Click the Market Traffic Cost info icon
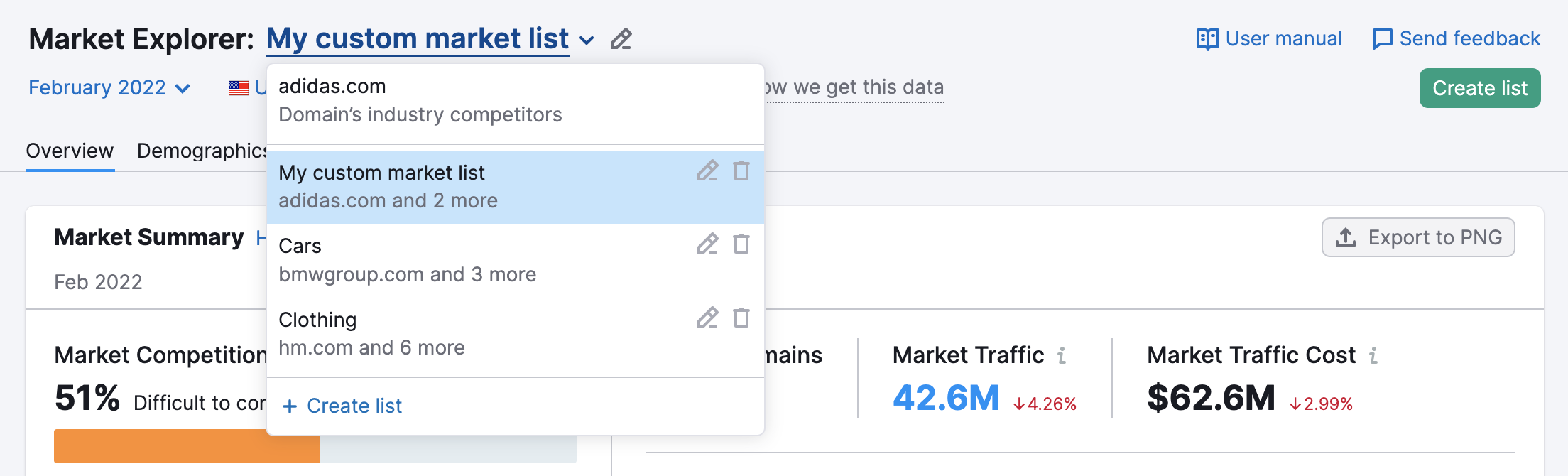The image size is (1568, 476). [x=1373, y=355]
